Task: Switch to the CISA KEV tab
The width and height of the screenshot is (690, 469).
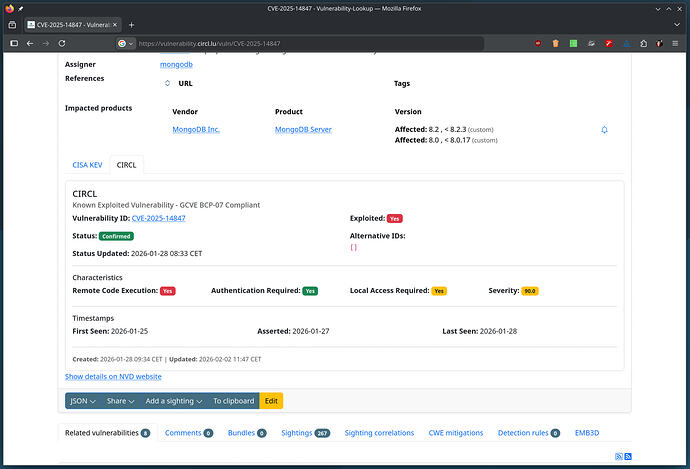Action: coord(87,165)
